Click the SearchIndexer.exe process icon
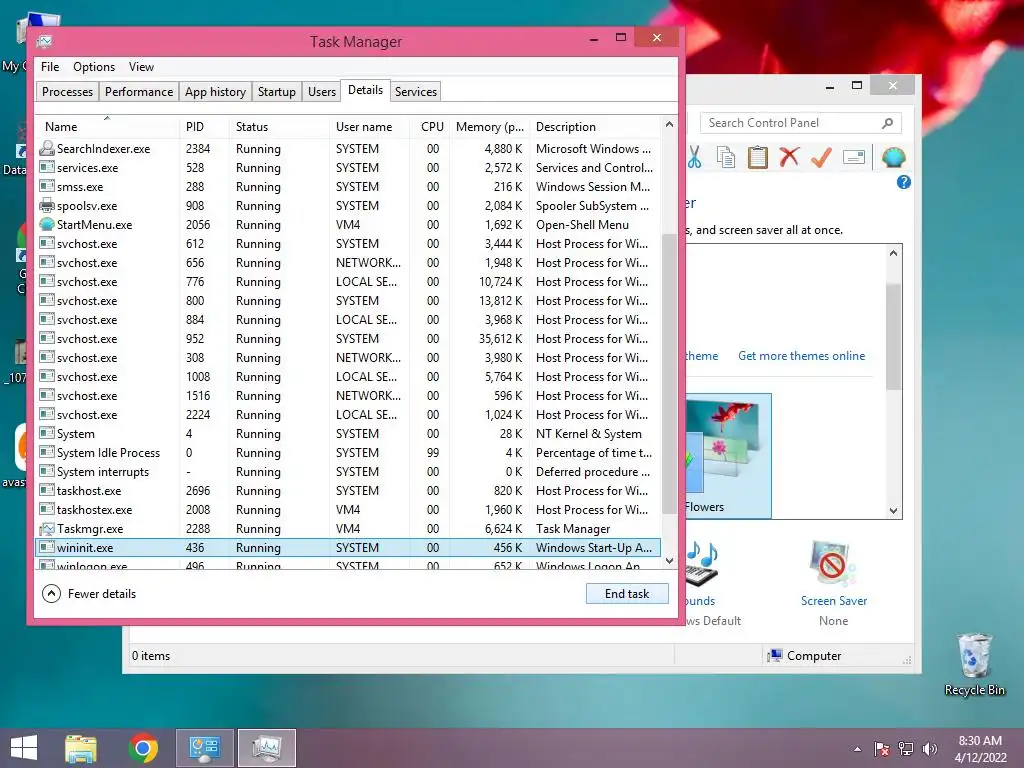 pos(46,148)
